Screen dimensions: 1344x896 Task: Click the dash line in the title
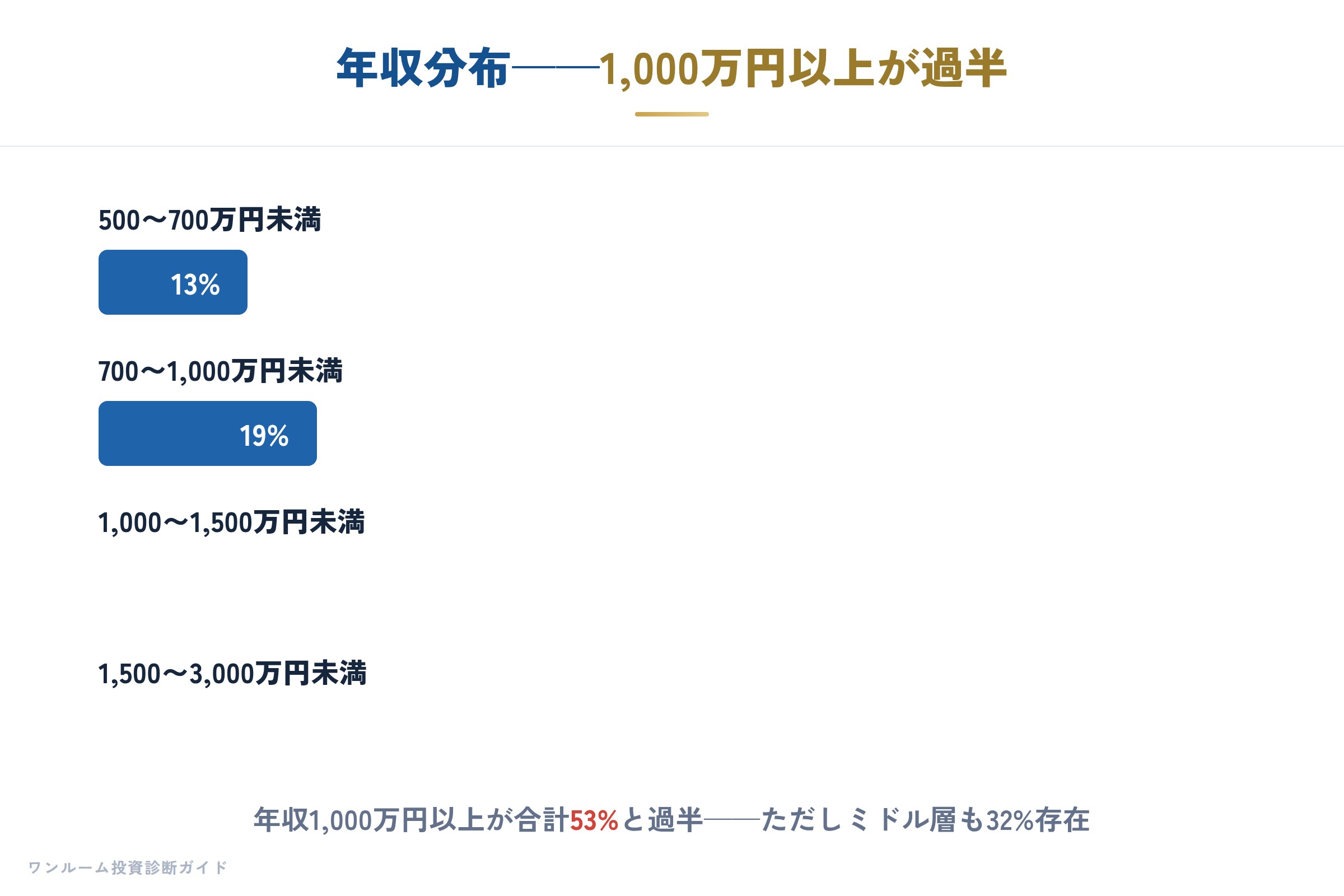tap(555, 67)
